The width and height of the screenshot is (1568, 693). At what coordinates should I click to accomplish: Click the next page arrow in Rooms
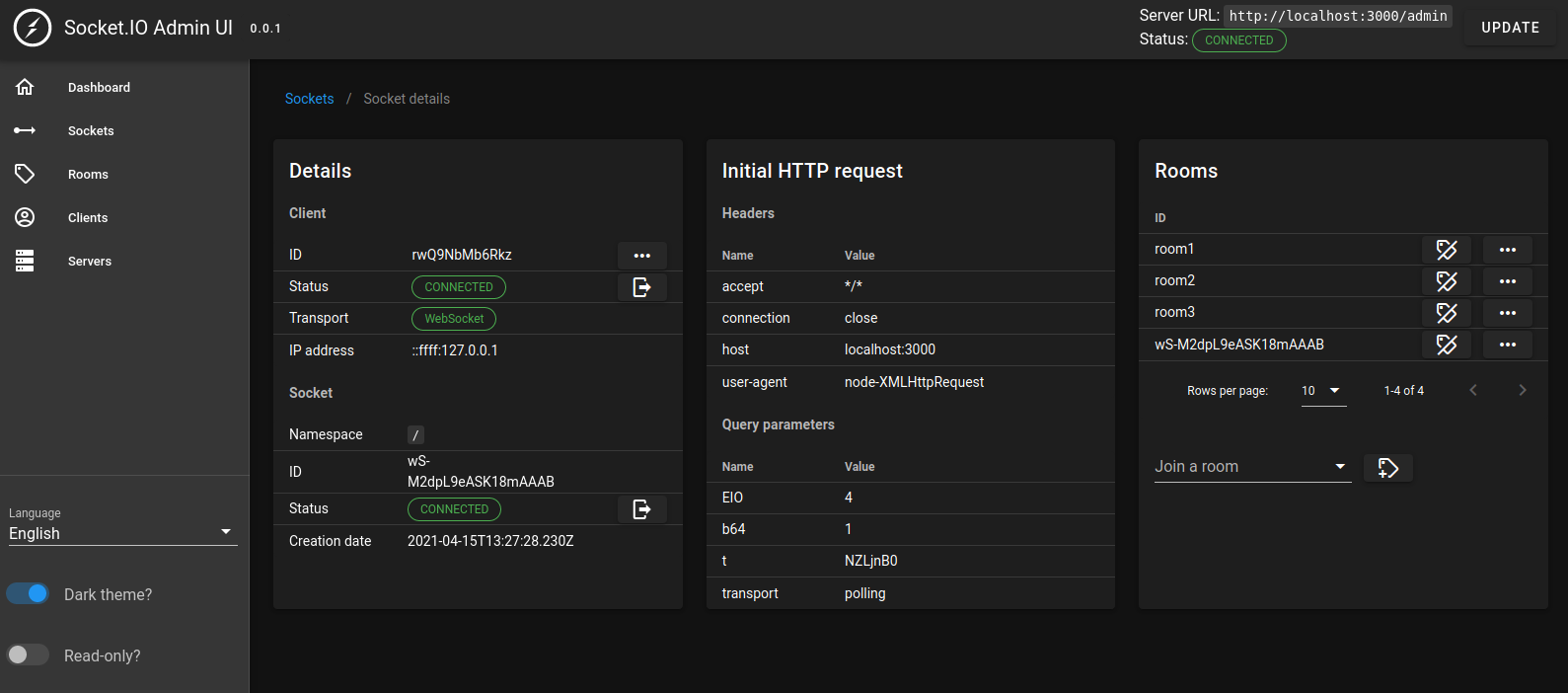click(x=1522, y=391)
